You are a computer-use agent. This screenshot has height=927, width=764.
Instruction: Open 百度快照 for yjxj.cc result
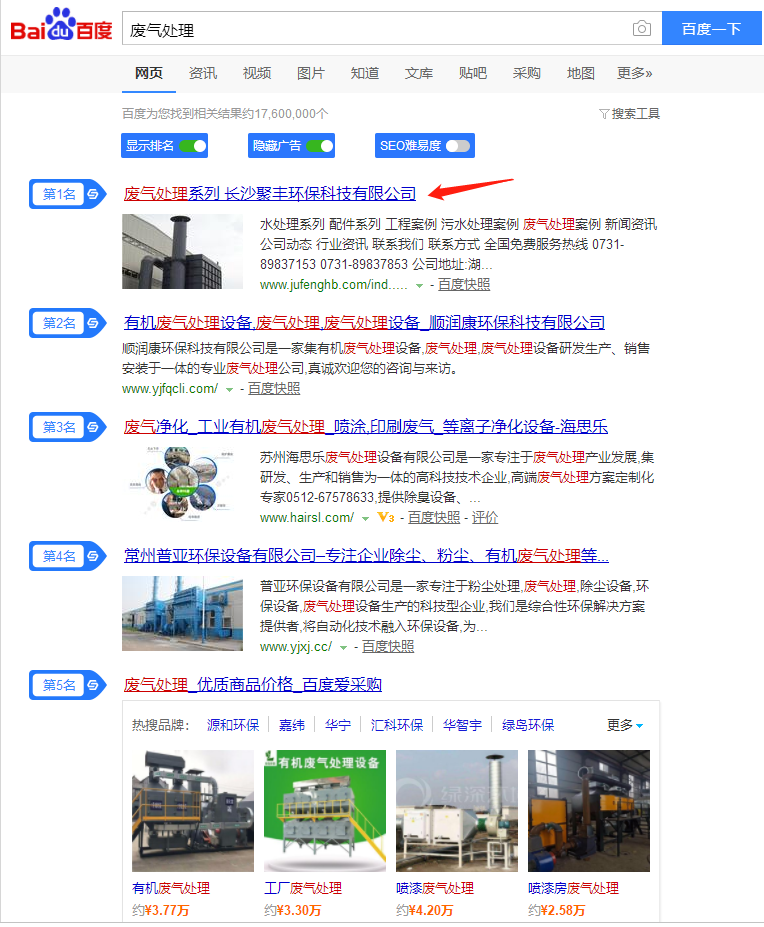pos(388,647)
